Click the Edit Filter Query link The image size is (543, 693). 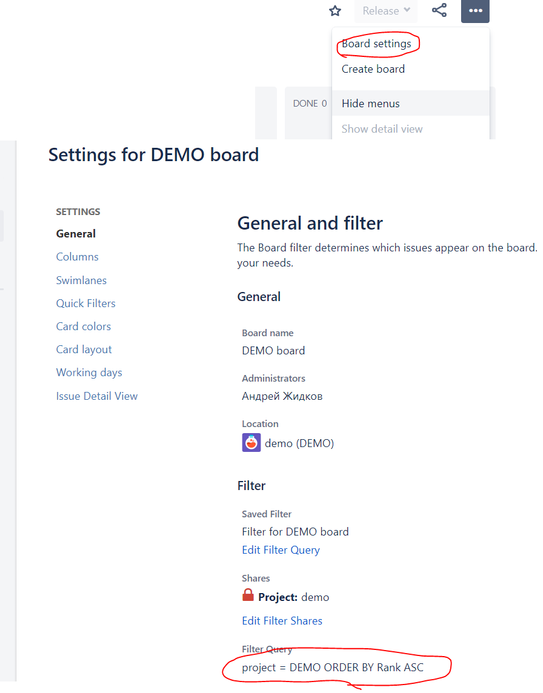[x=281, y=550]
